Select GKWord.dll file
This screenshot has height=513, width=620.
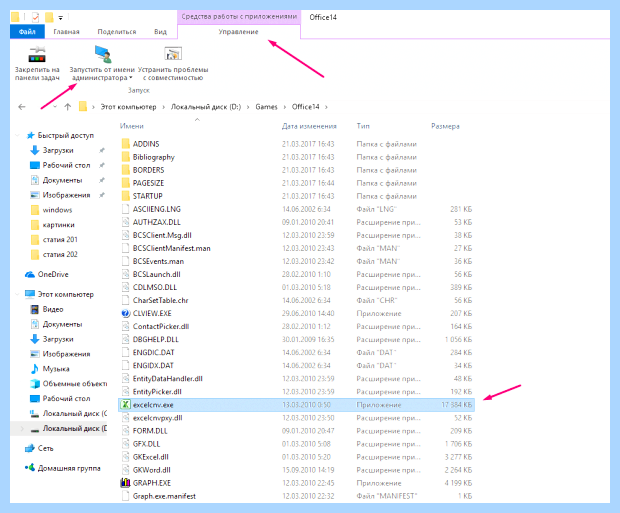[152, 470]
